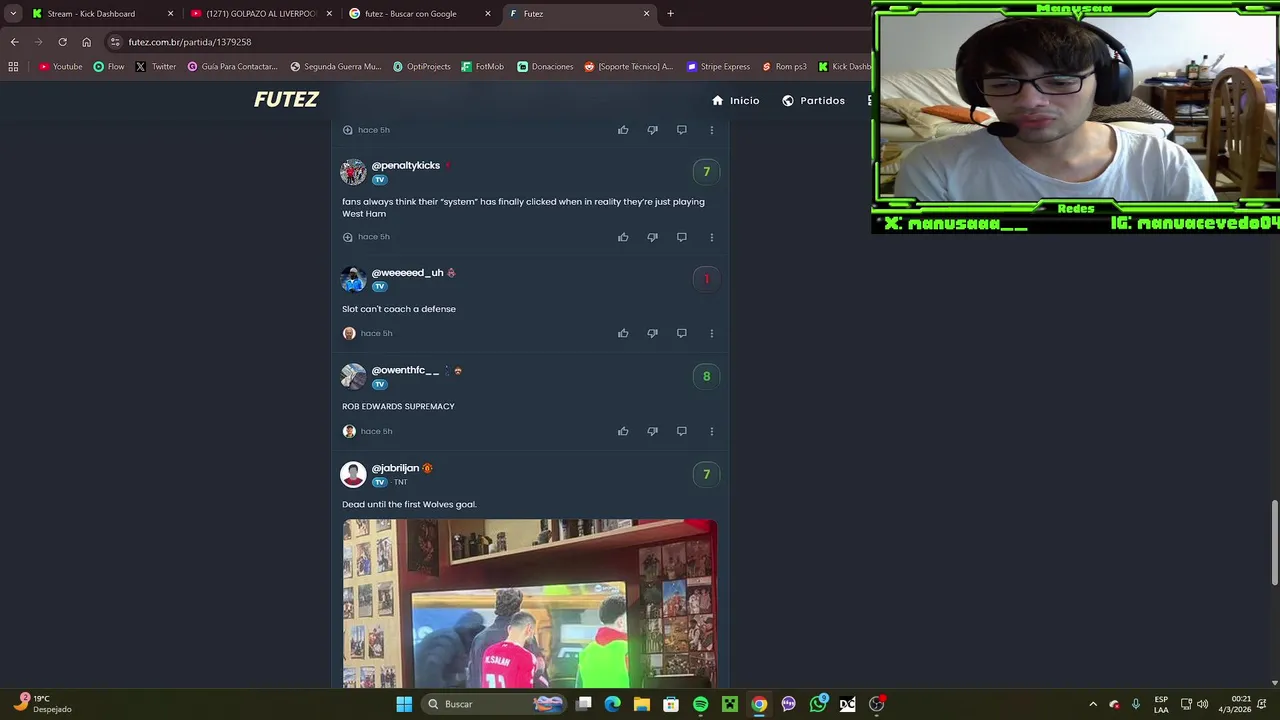Click the TV badge under @jabriljan
Image resolution: width=1280 pixels, height=720 pixels.
[379, 482]
